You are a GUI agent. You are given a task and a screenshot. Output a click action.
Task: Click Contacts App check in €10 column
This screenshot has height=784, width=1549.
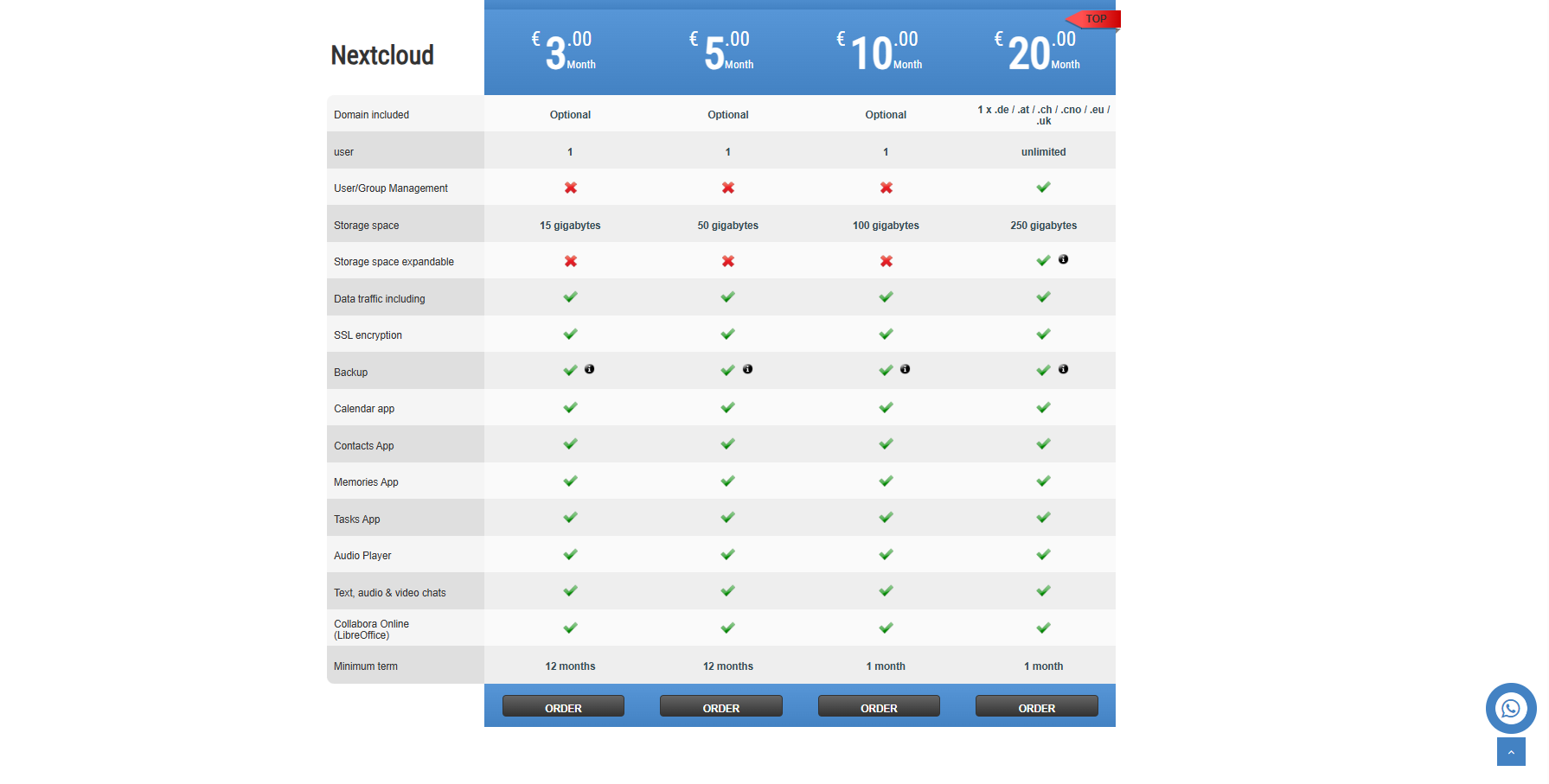pyautogui.click(x=887, y=443)
